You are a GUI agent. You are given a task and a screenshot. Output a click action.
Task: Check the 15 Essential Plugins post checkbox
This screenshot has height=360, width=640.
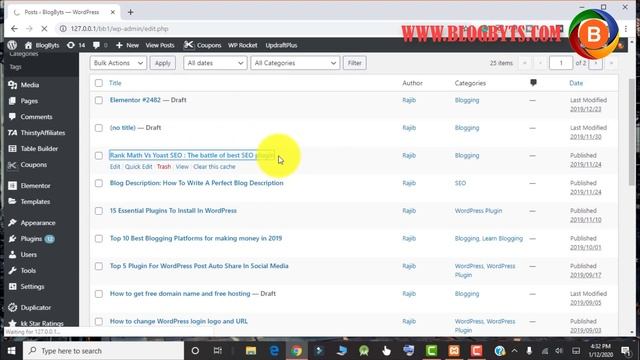[99, 211]
